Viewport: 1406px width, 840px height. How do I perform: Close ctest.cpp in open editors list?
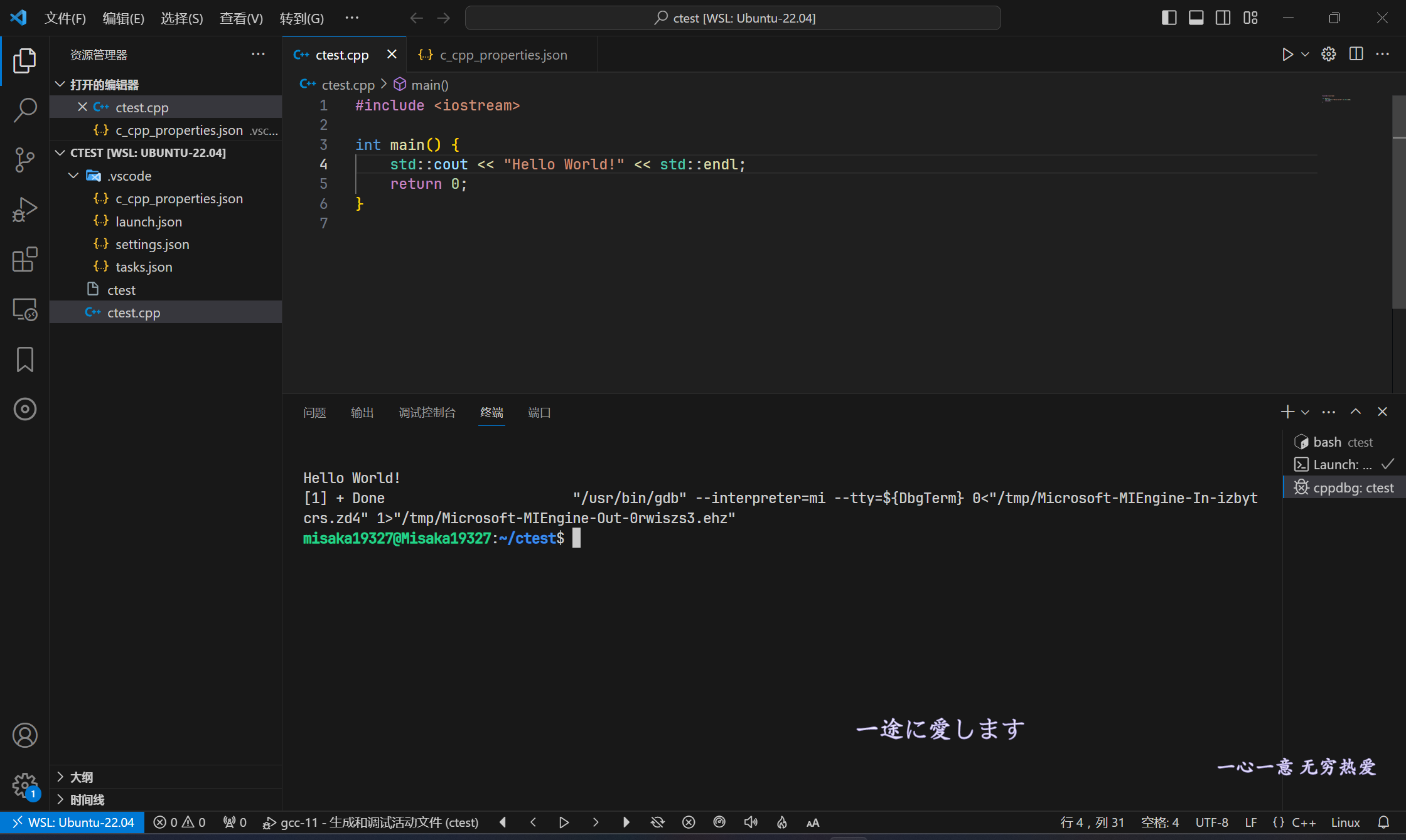[82, 107]
